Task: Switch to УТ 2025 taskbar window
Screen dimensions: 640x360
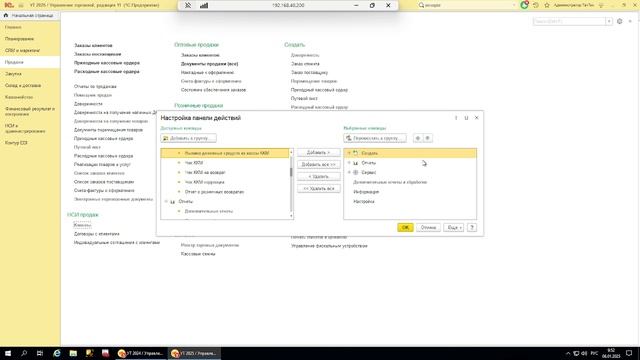Action: tap(194, 353)
